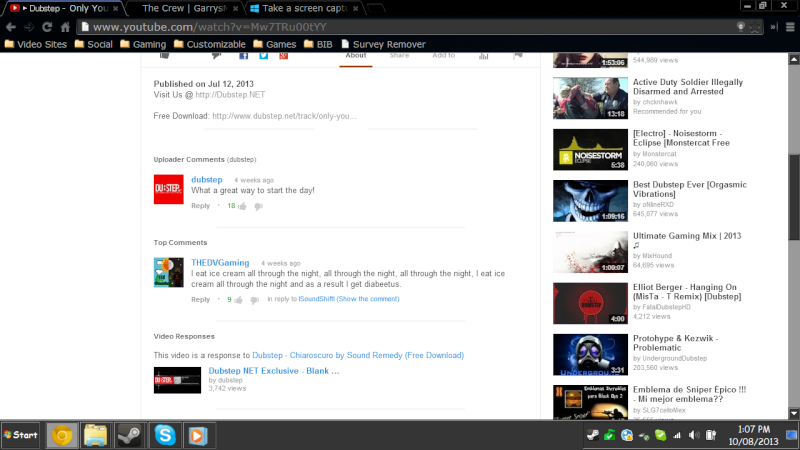Open Skype from the taskbar
The image size is (800, 450).
coord(165,436)
